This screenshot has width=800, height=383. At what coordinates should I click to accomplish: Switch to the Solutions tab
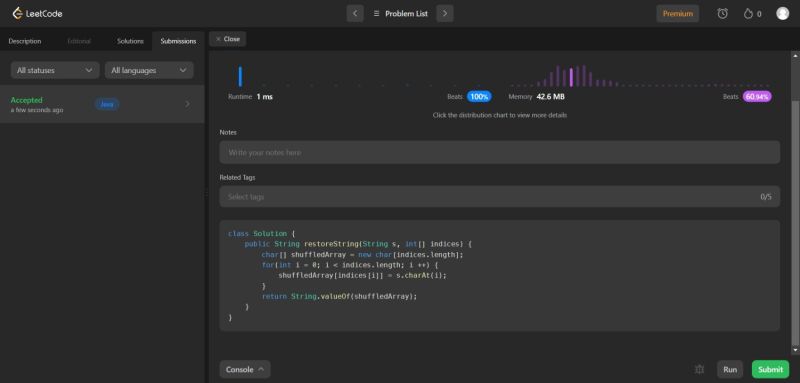pos(130,41)
